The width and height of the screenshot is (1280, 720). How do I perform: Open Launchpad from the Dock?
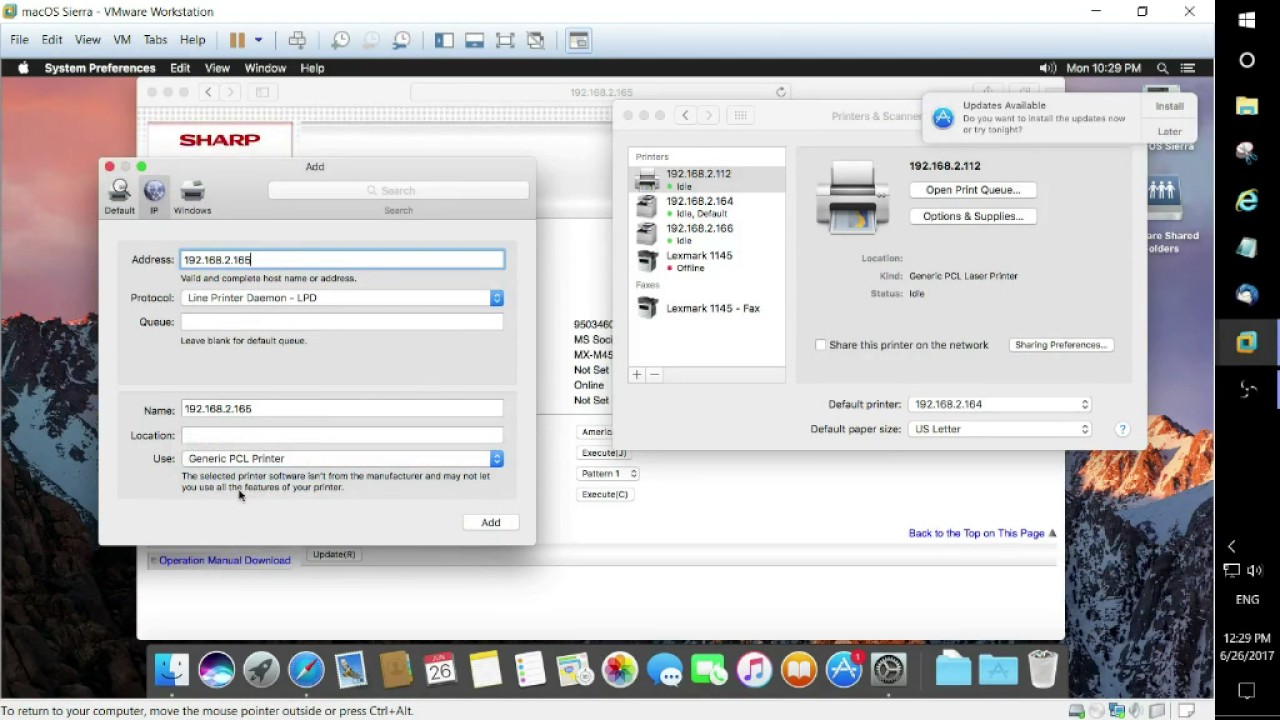(261, 670)
